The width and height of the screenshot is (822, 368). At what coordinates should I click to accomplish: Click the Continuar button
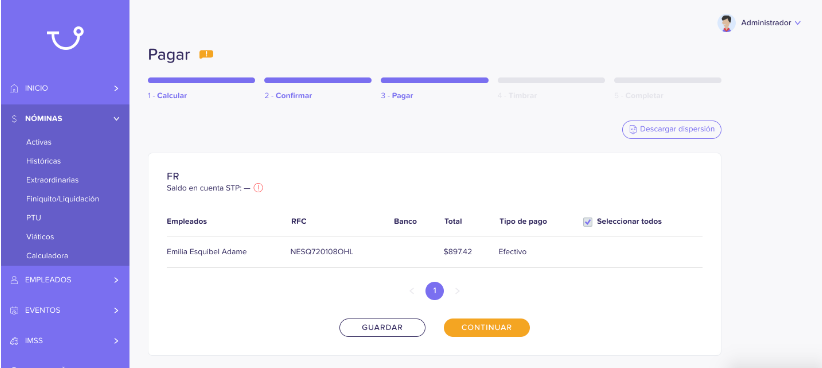tap(486, 328)
